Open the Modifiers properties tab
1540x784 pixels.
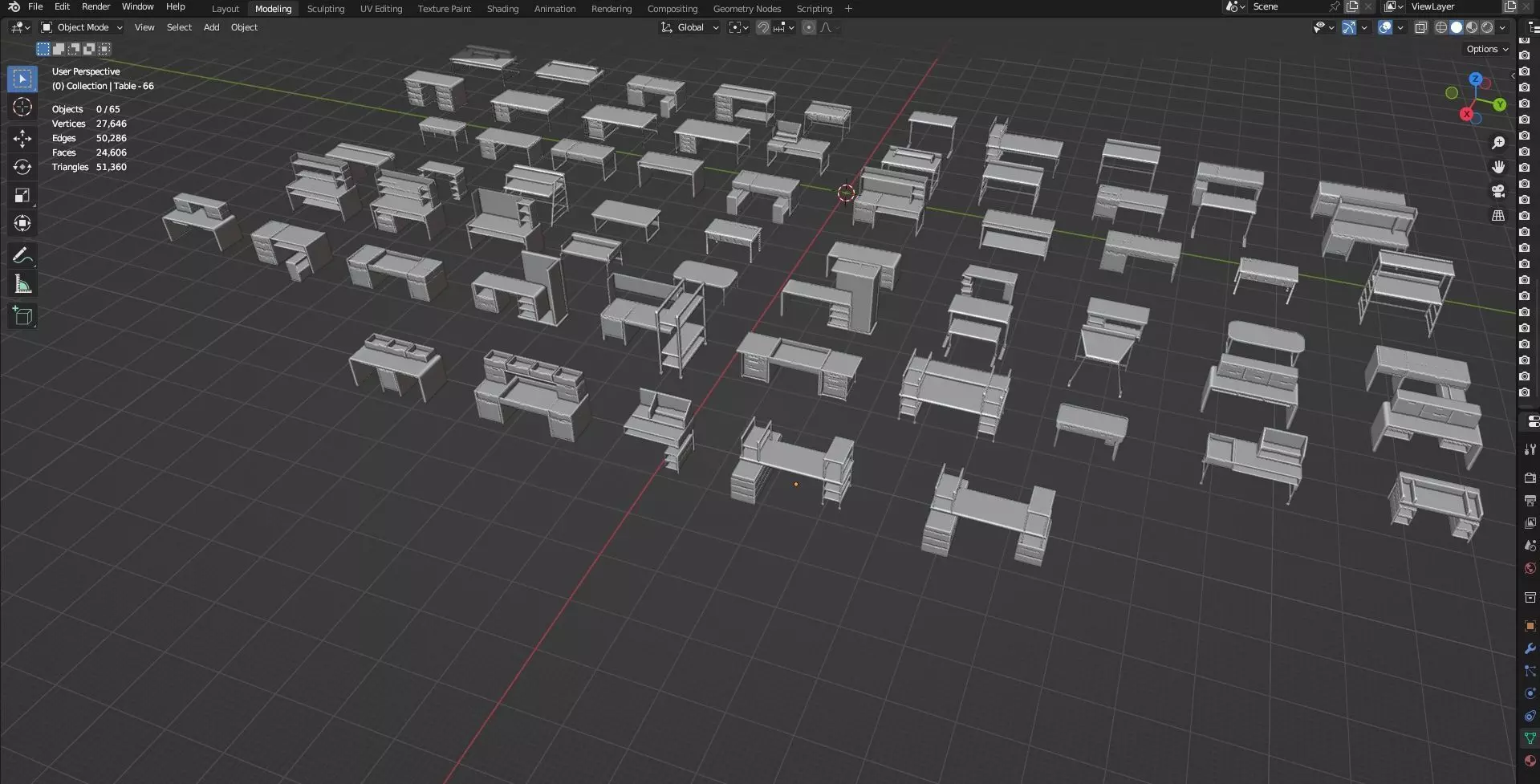tap(1530, 648)
